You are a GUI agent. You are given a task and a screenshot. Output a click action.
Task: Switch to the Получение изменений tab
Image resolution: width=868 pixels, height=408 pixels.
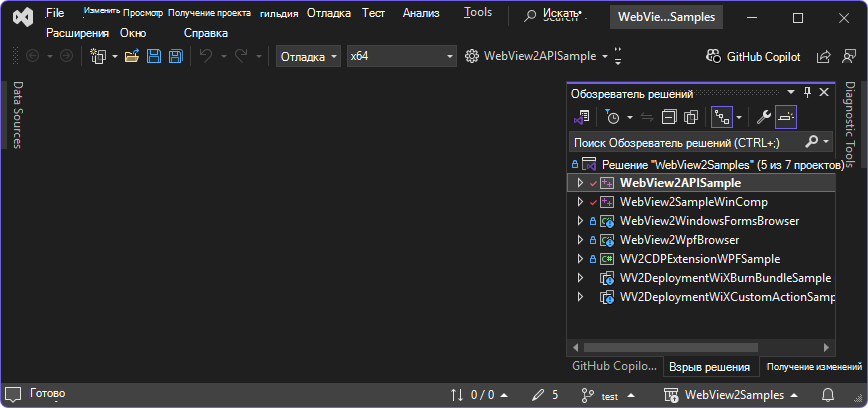(x=814, y=366)
